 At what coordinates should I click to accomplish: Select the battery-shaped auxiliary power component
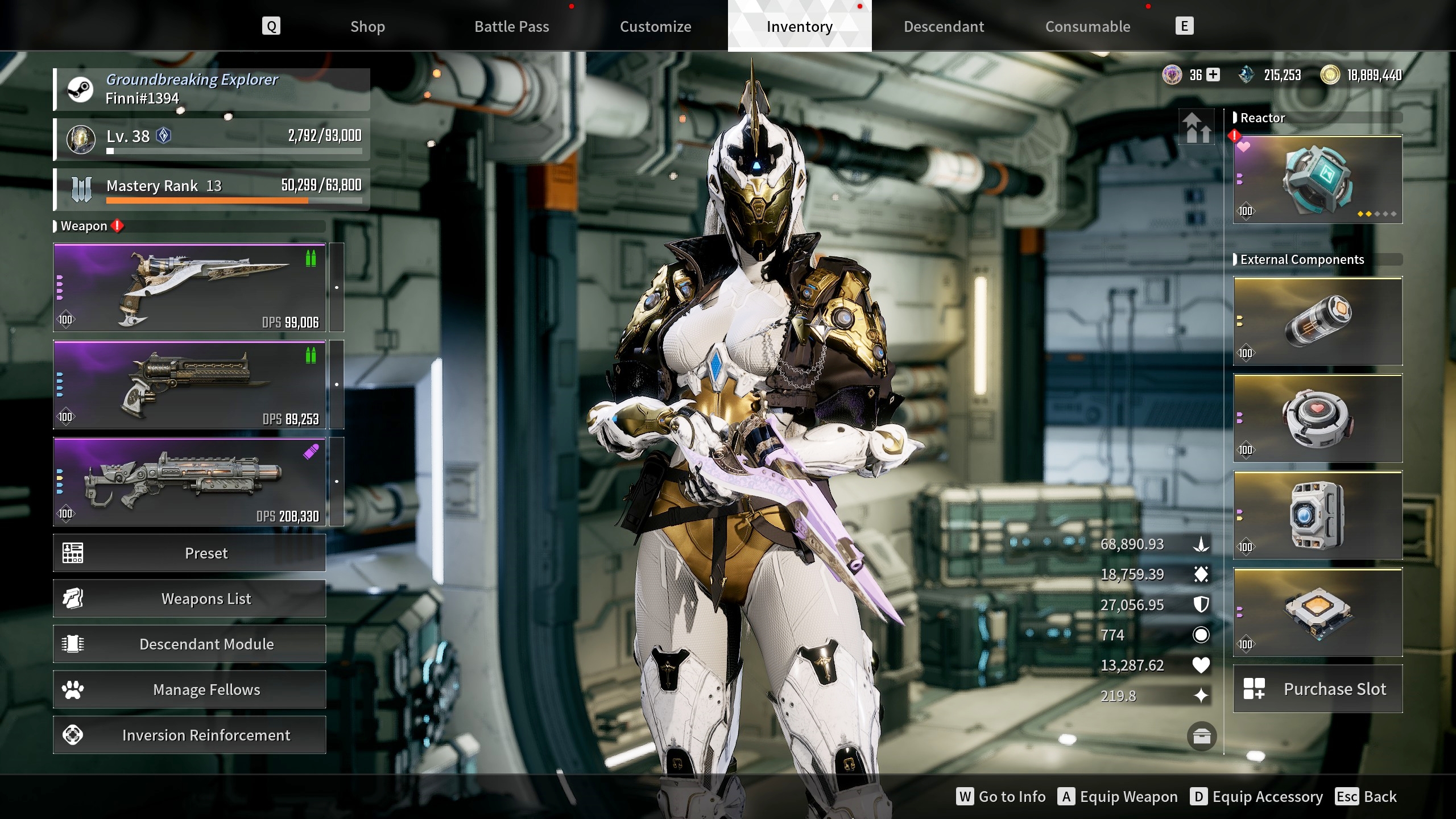click(x=1317, y=321)
